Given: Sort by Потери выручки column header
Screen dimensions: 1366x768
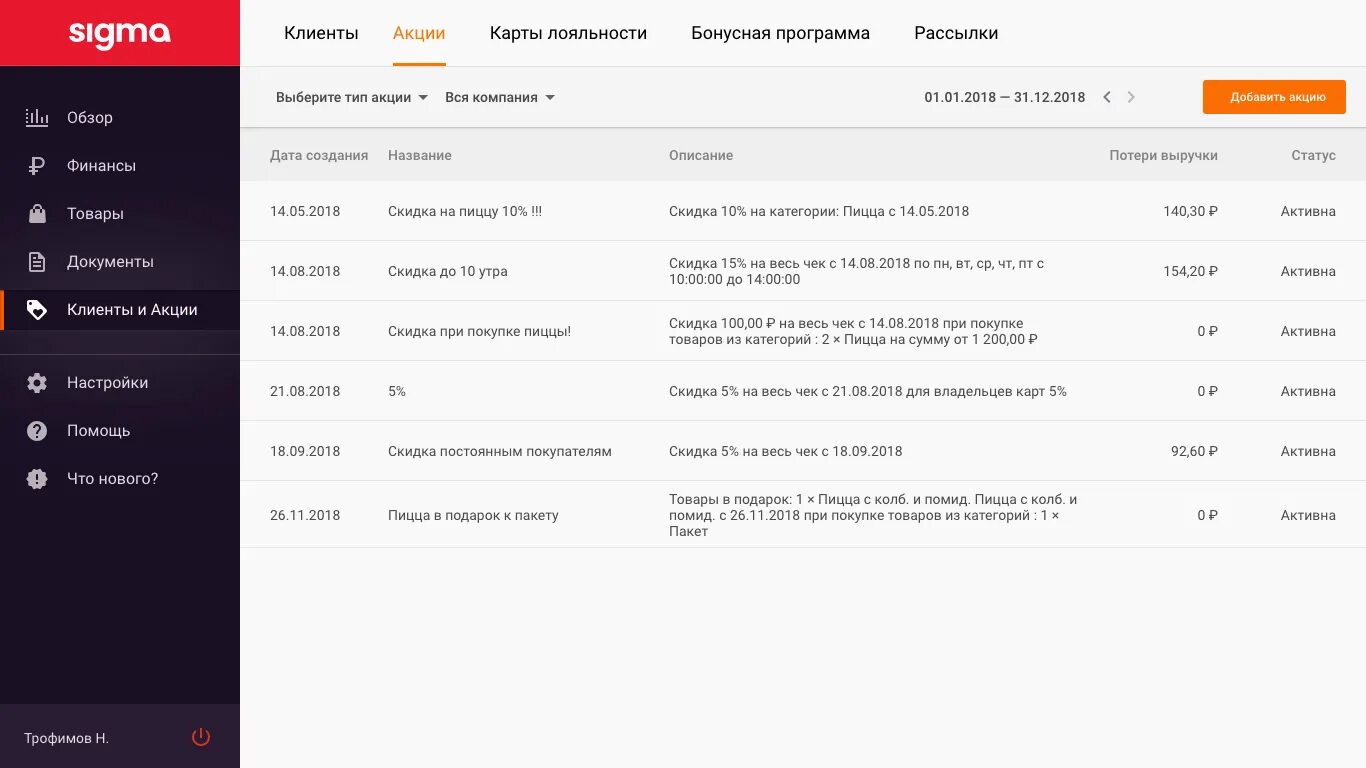Looking at the screenshot, I should tap(1163, 155).
